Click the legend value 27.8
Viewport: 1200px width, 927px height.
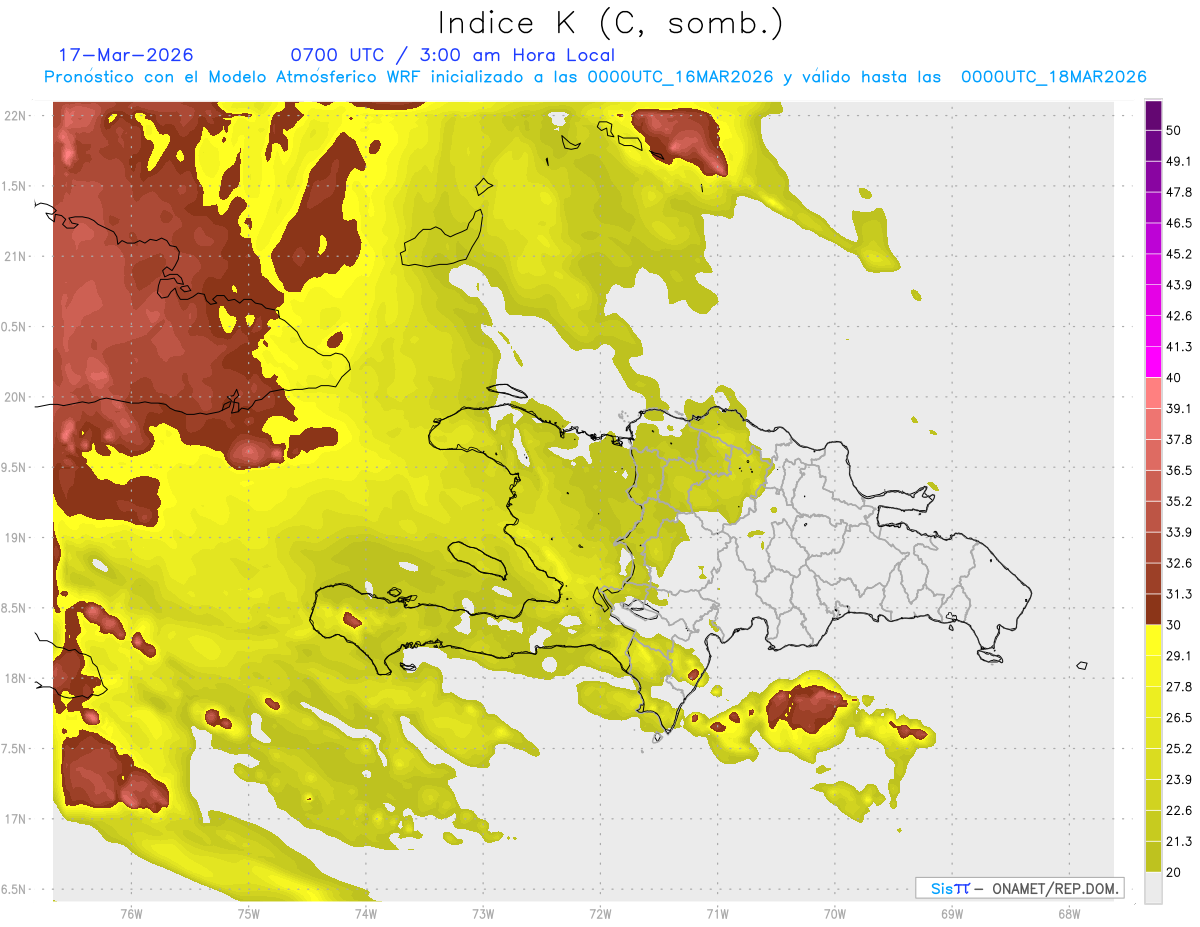[1179, 687]
